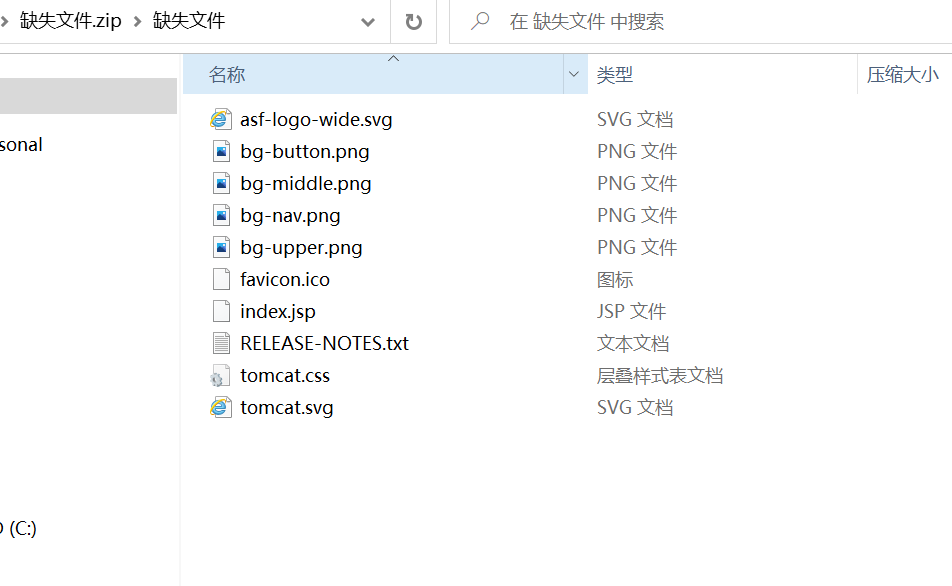Select the asf-logo-wide.svg file name
The width and height of the screenshot is (952, 586).
316,120
